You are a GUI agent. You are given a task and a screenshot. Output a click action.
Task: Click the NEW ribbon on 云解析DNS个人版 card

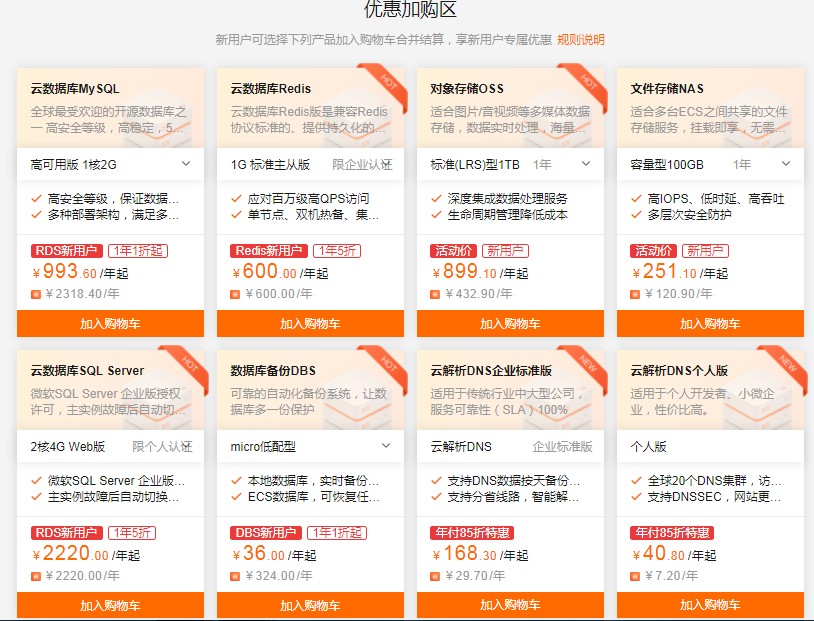pos(787,365)
